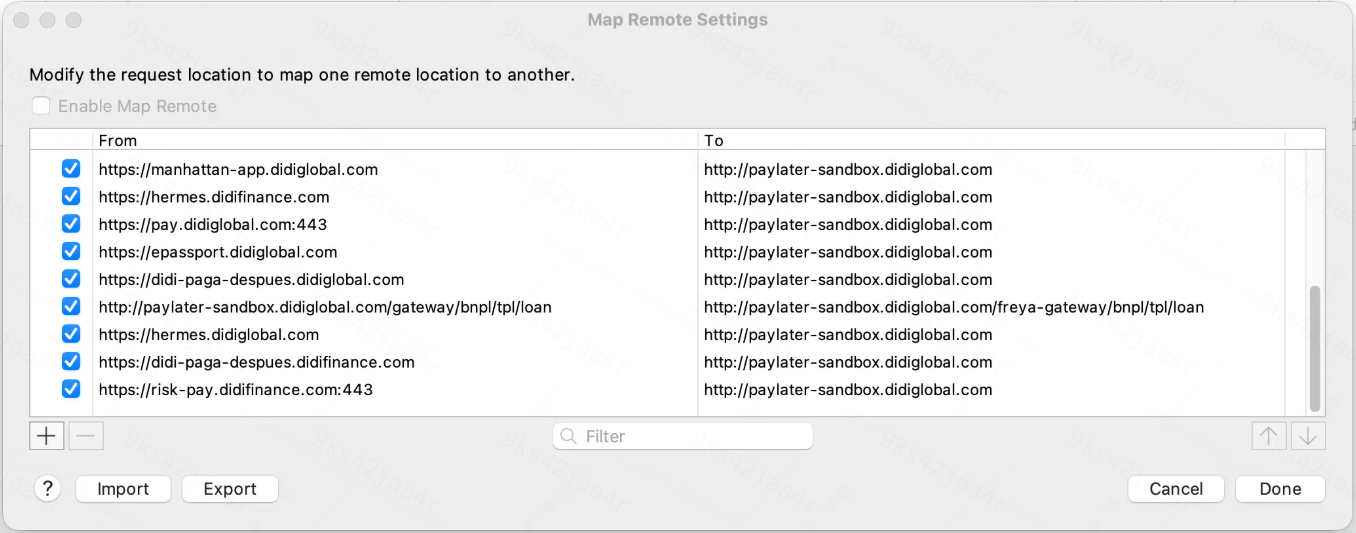1356x533 pixels.
Task: Disable the risk-pay.didifinance.com:443 mapping
Action: click(x=71, y=389)
